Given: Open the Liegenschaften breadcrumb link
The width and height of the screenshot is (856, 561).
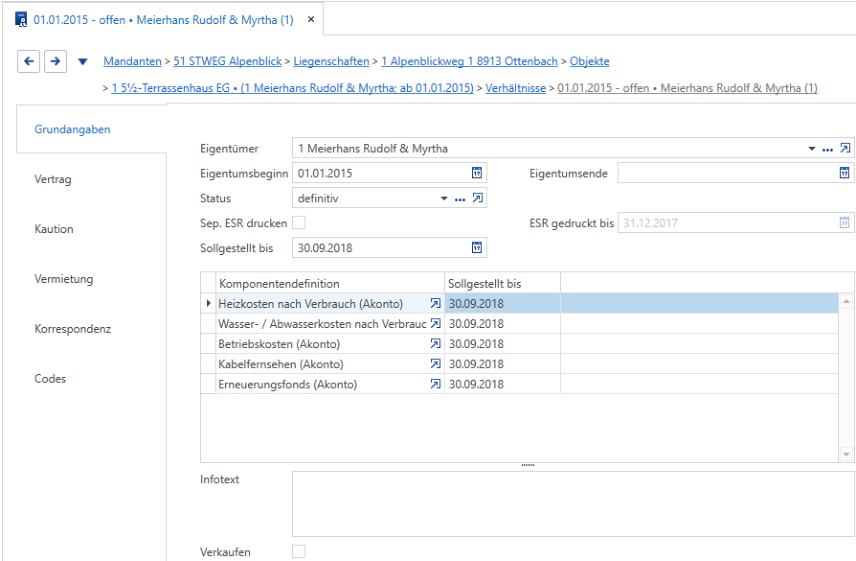Looking at the screenshot, I should click(331, 61).
